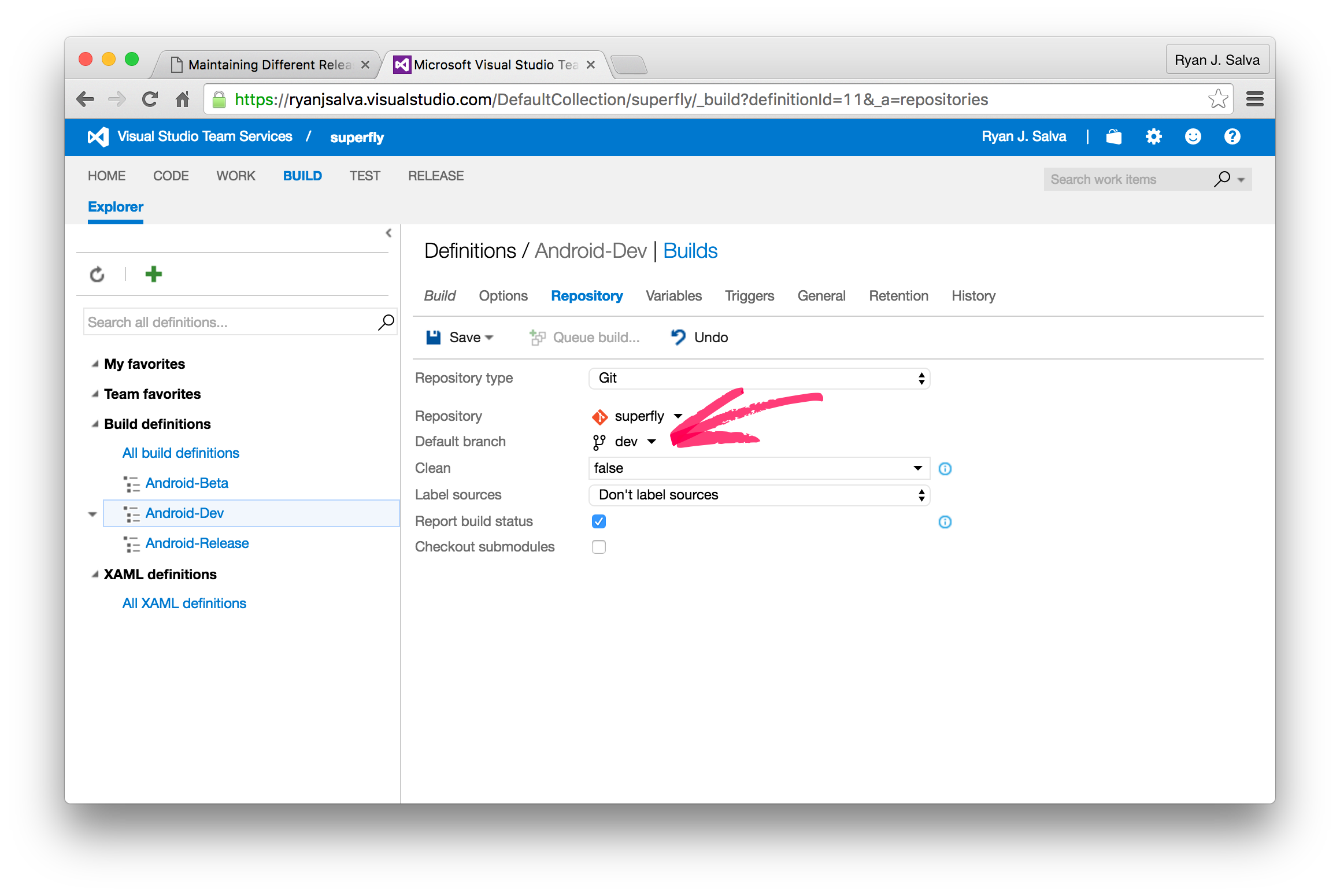Open the Android-Release build definition

coord(197,543)
